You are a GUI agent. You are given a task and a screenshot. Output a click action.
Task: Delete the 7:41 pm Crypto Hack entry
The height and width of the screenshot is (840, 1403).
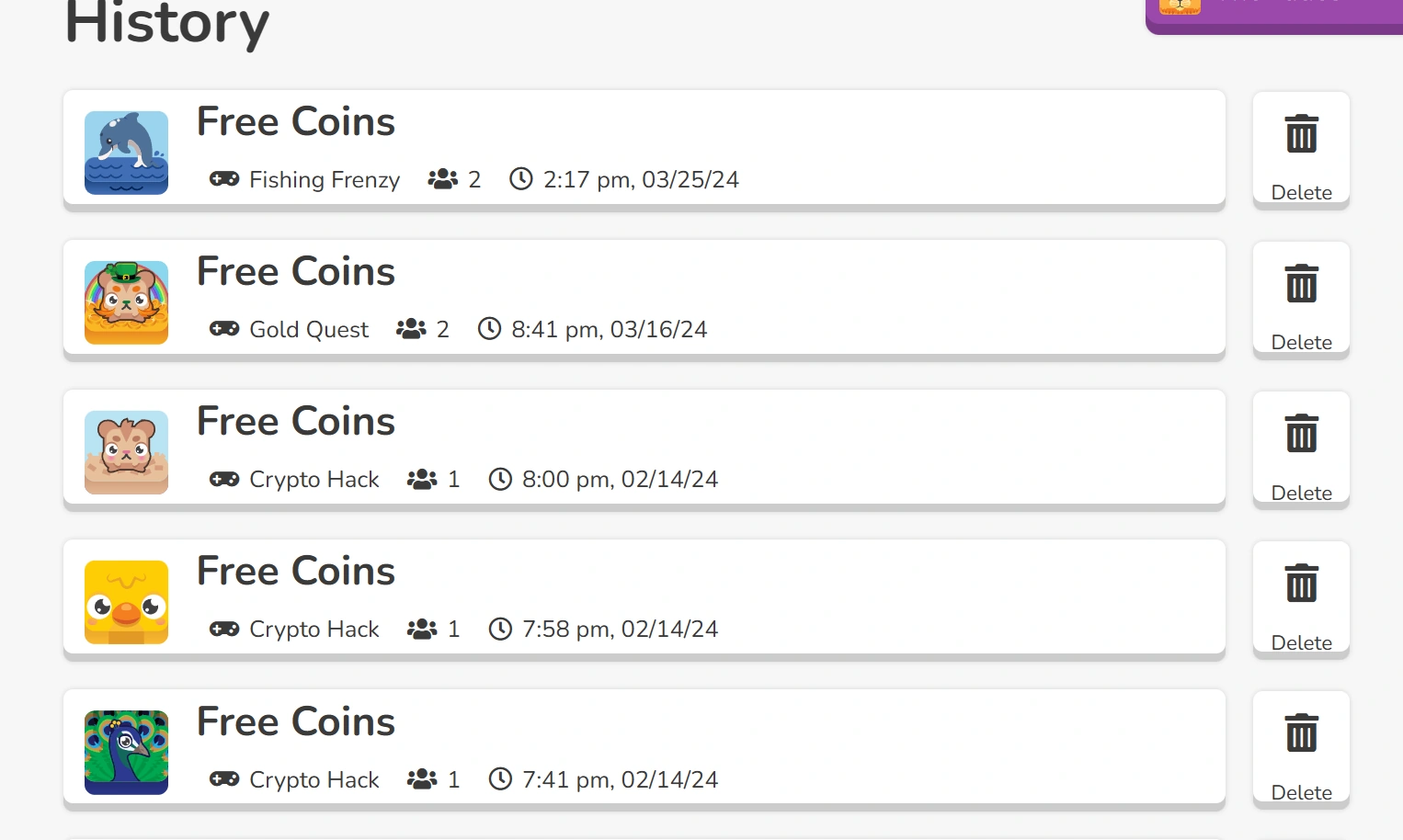pos(1301,750)
